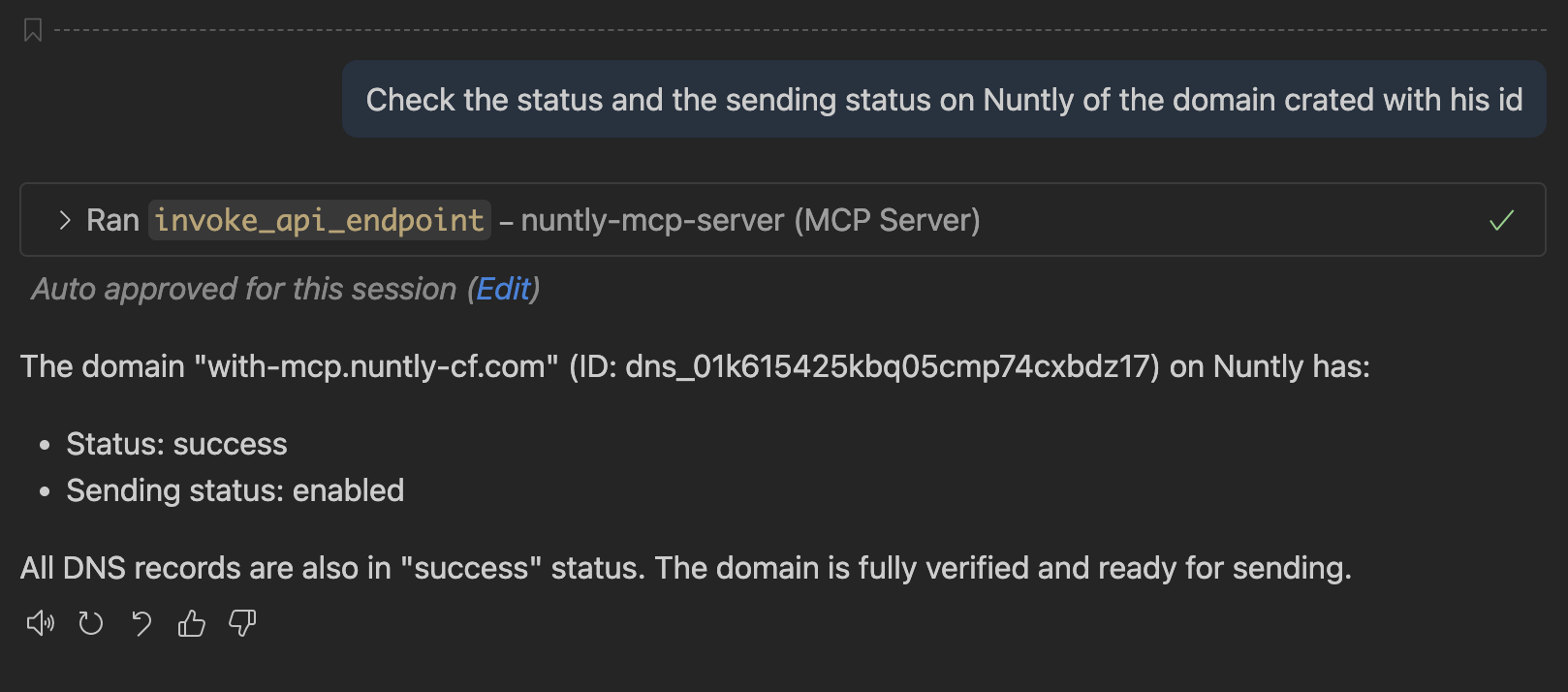Open the Edit link for auto approval
Viewport: 1568px width, 692px height.
(503, 289)
